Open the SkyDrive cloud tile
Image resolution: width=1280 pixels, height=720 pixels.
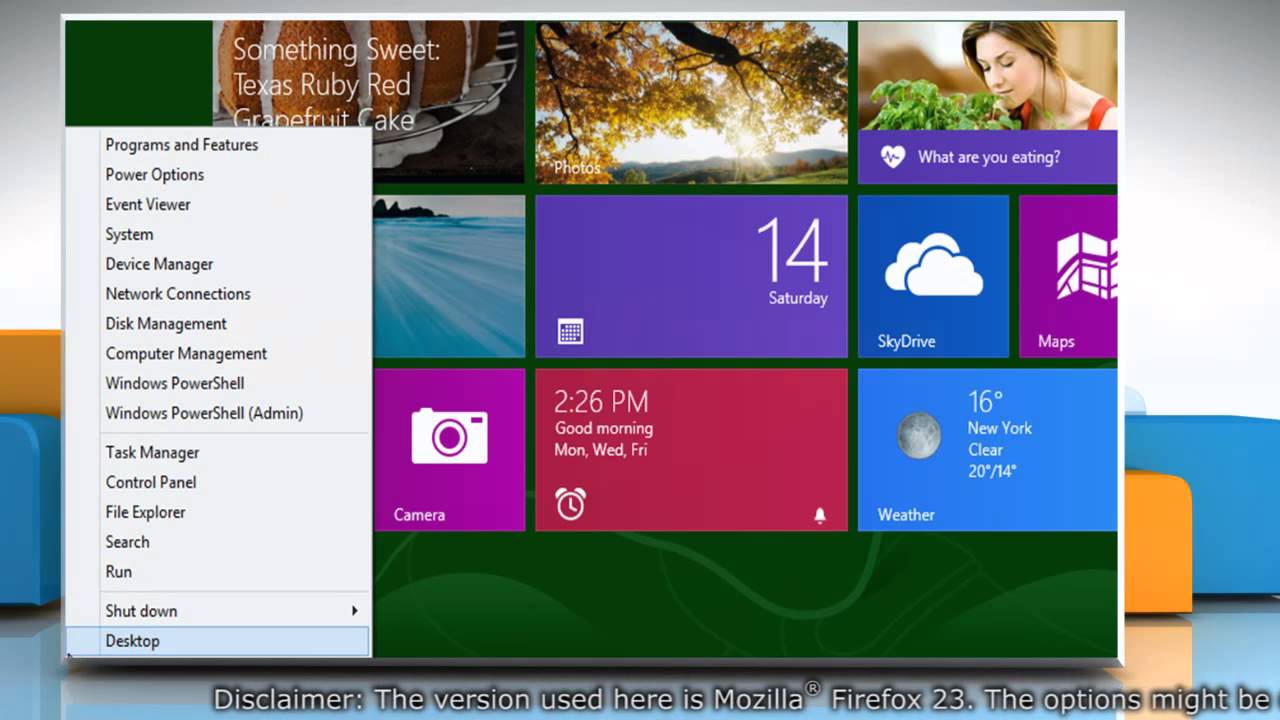(933, 276)
